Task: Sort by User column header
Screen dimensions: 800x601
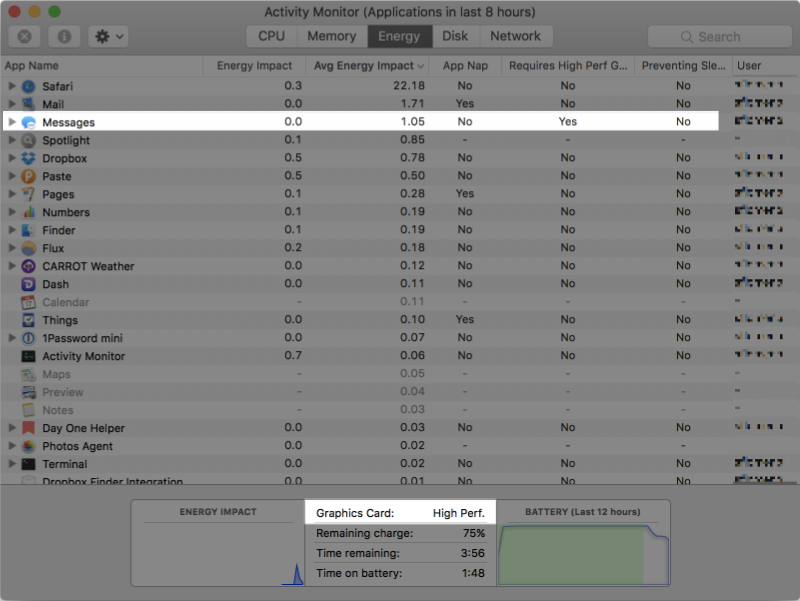Action: 765,66
